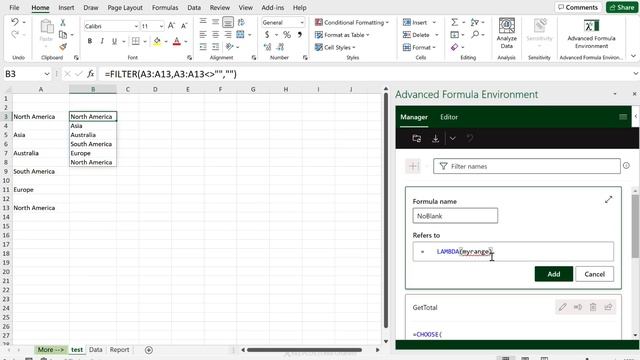Click the Add formula button
Screen dimensions: 640x360
553,274
